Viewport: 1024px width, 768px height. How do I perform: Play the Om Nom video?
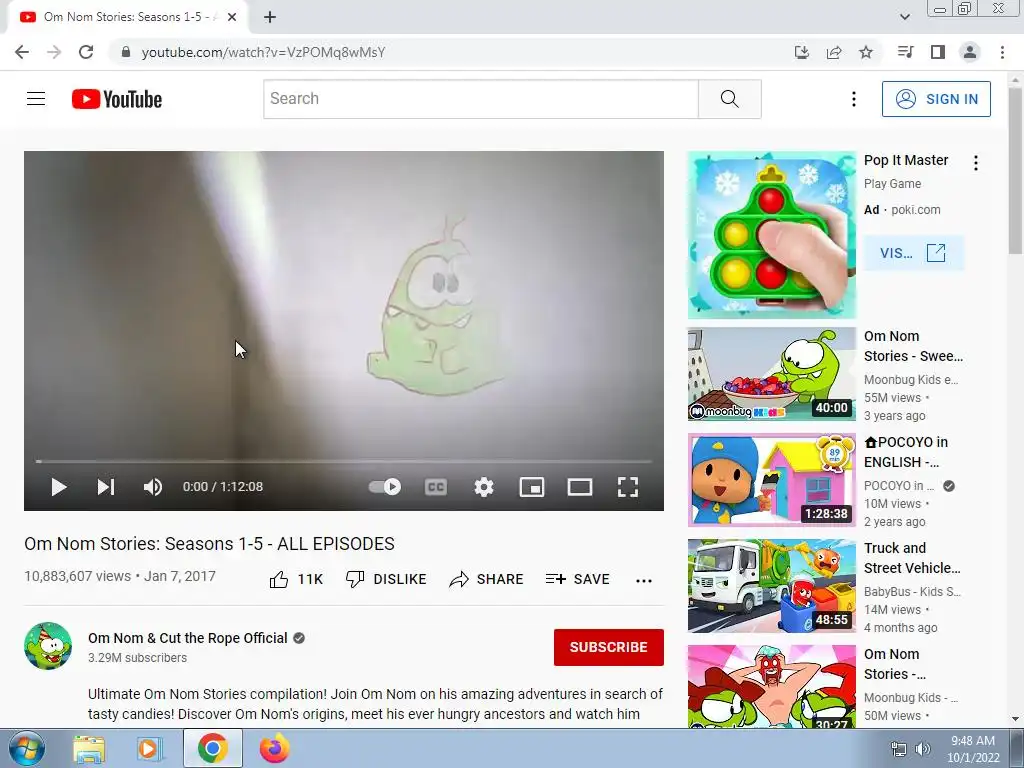coord(59,487)
